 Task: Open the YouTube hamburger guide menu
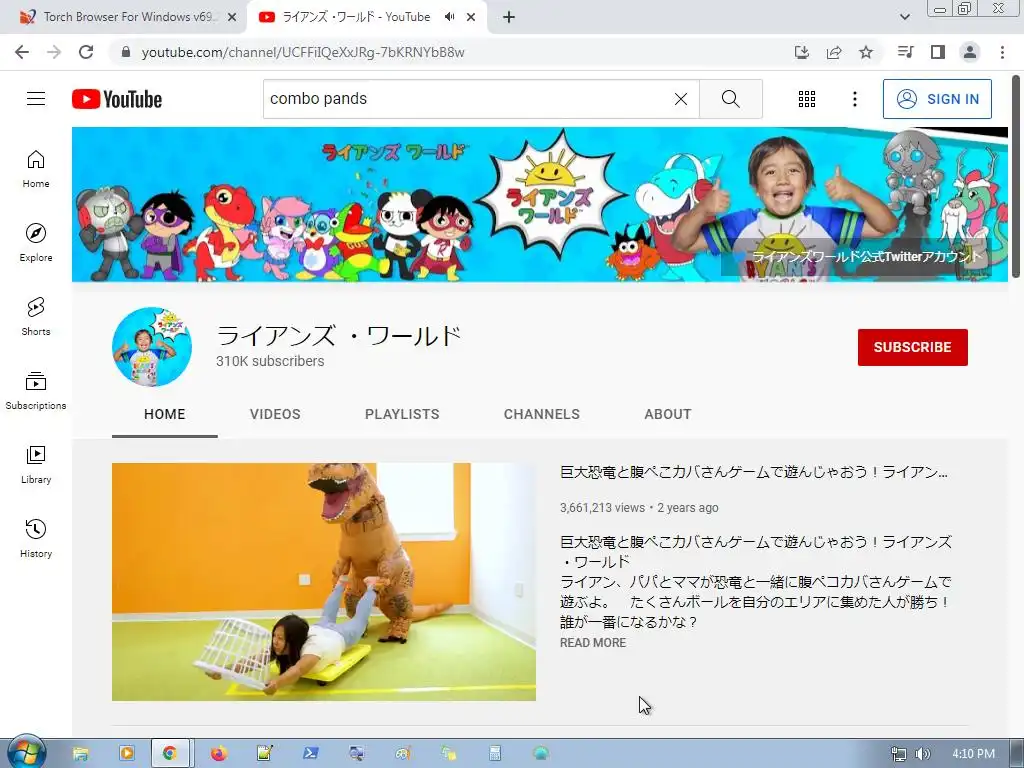click(x=36, y=99)
